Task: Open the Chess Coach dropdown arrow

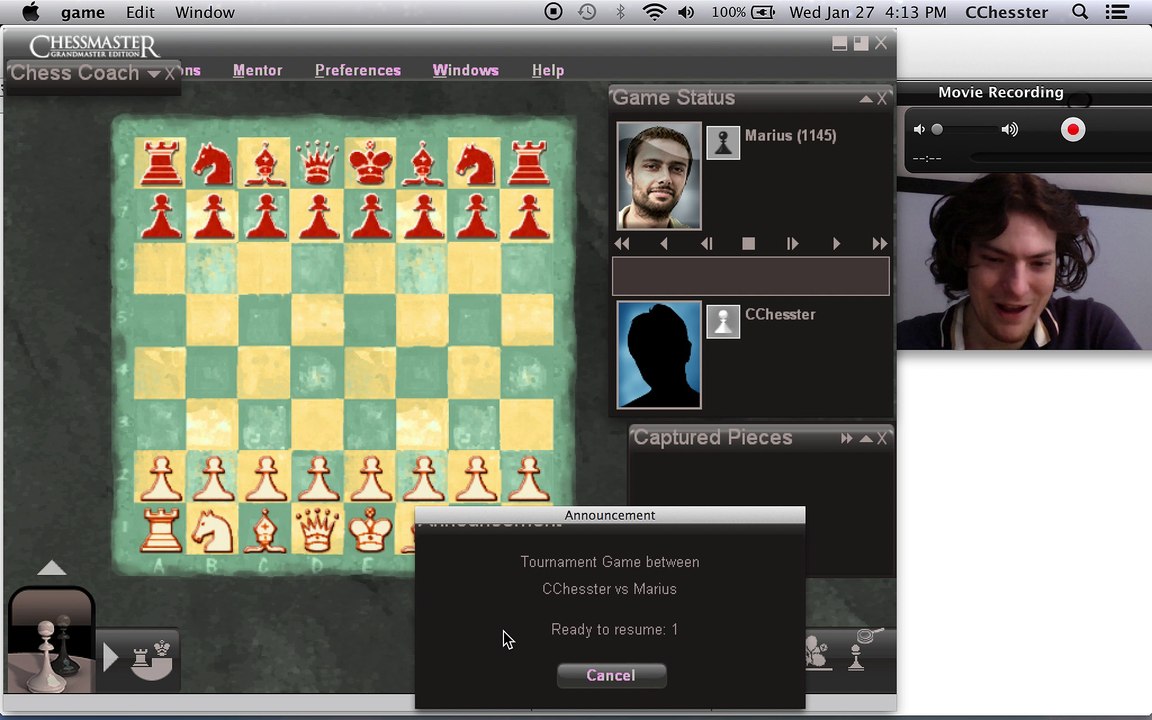Action: [154, 73]
